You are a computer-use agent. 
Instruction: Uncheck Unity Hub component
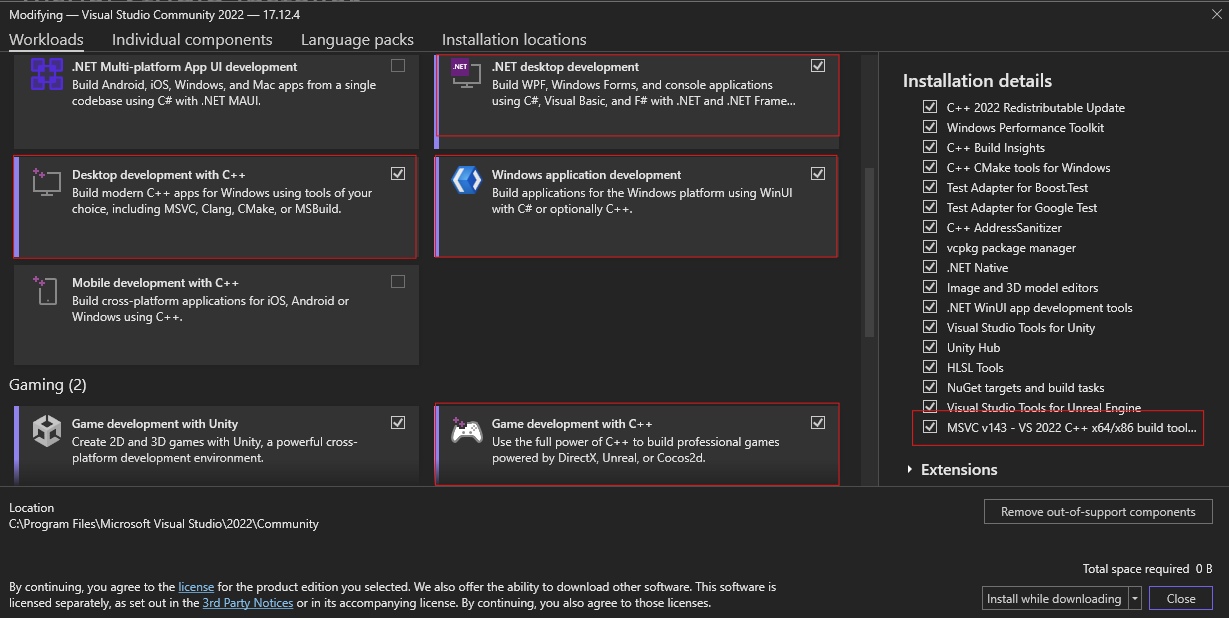(x=930, y=347)
